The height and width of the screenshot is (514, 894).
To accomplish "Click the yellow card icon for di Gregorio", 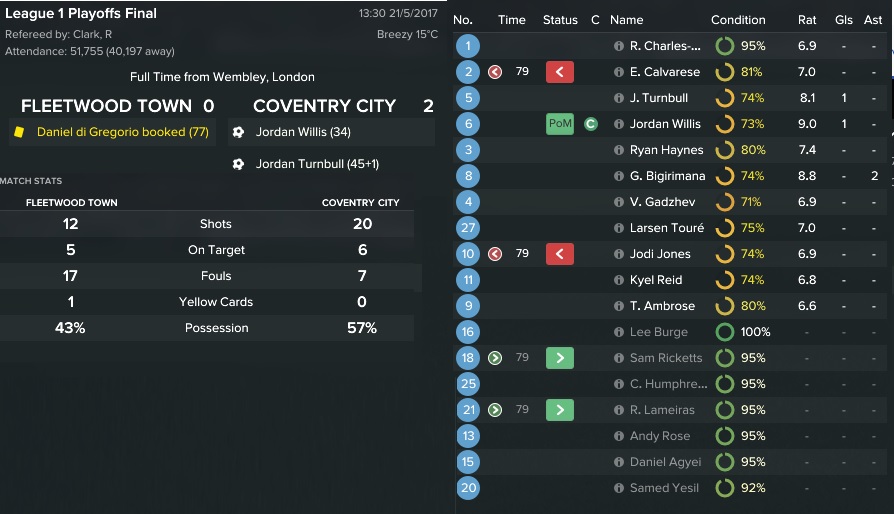I will 18,132.
